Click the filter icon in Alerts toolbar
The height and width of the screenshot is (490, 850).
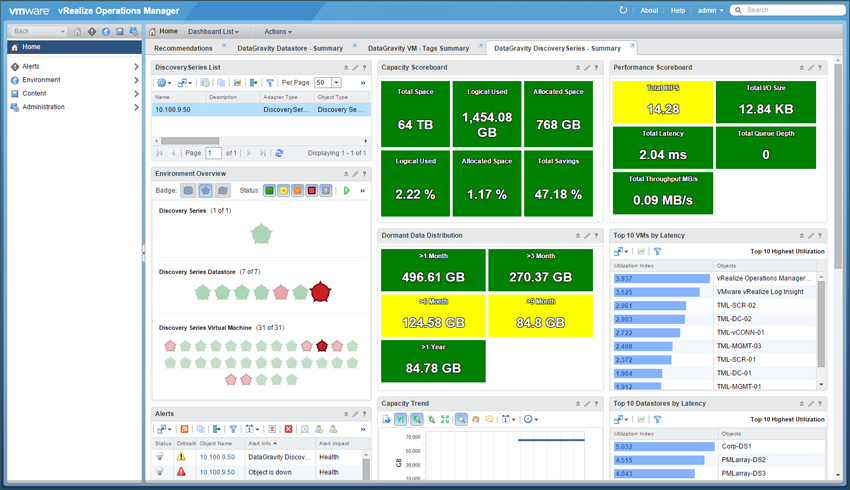click(x=233, y=429)
